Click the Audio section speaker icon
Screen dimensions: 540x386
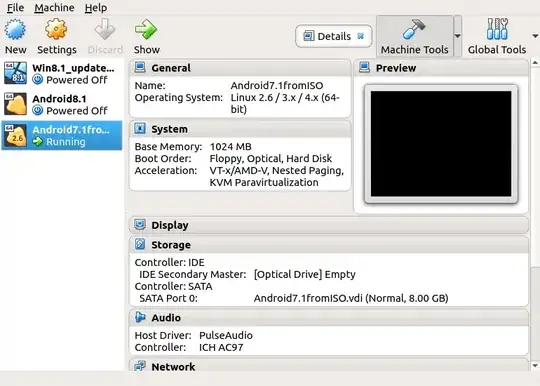[140, 317]
